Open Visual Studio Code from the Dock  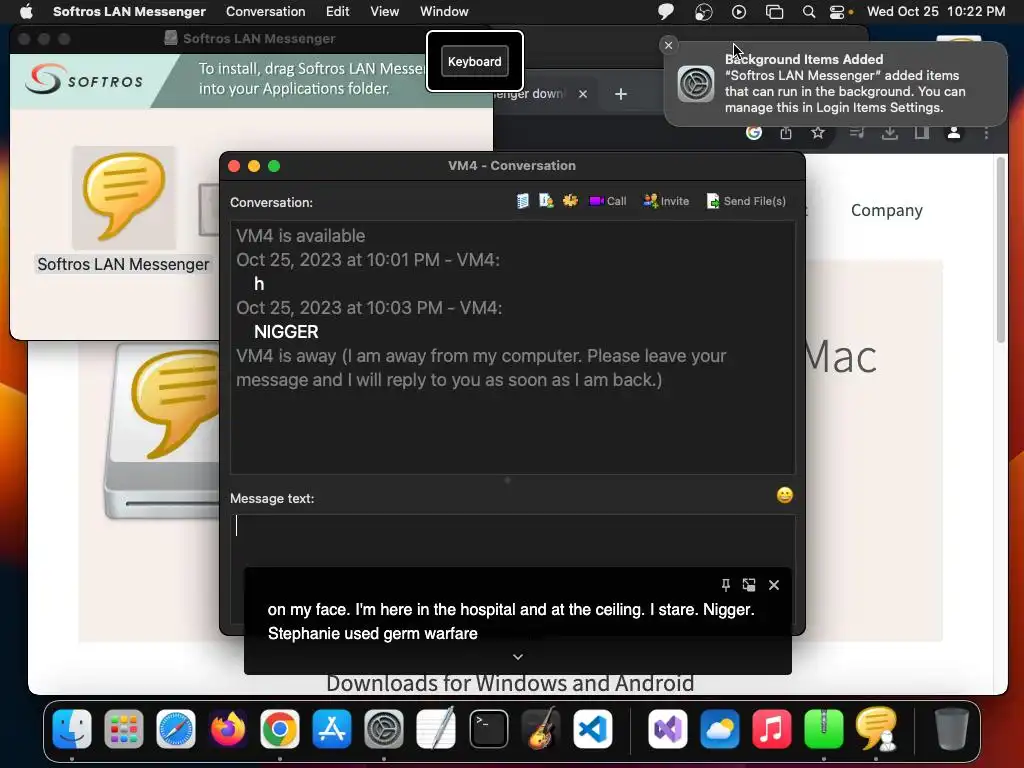point(593,729)
